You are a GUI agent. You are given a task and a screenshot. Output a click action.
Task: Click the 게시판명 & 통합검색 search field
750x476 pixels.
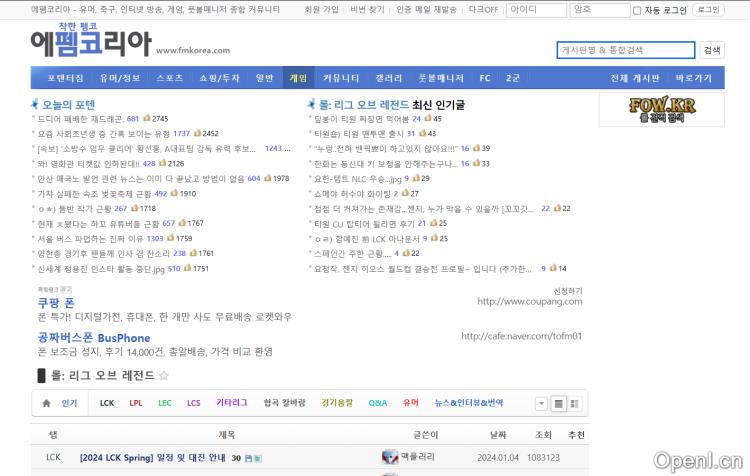(625, 49)
